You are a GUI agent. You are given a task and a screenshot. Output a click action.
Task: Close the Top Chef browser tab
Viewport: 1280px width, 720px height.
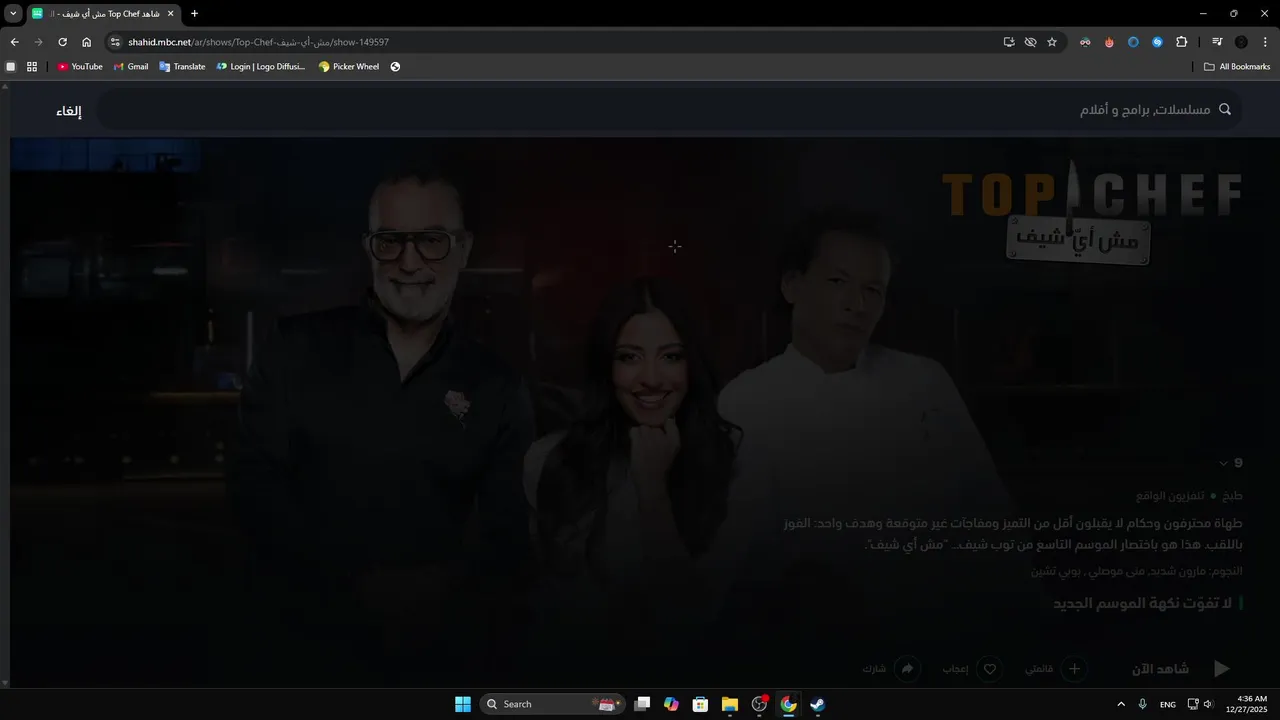click(170, 14)
